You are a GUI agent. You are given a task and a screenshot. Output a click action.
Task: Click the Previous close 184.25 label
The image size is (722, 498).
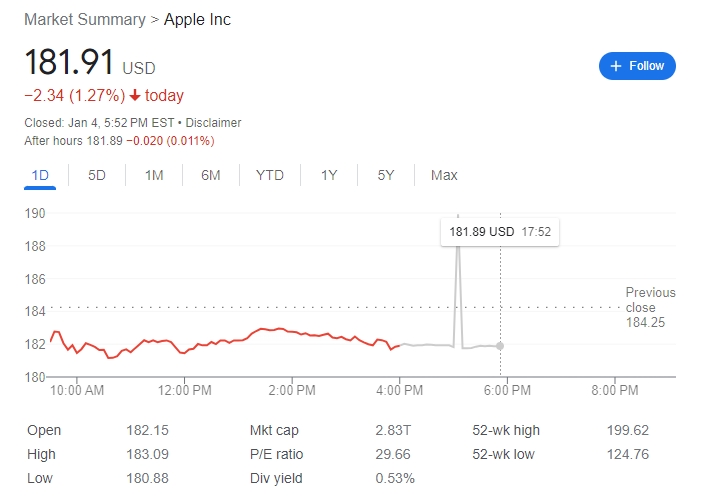coord(650,308)
